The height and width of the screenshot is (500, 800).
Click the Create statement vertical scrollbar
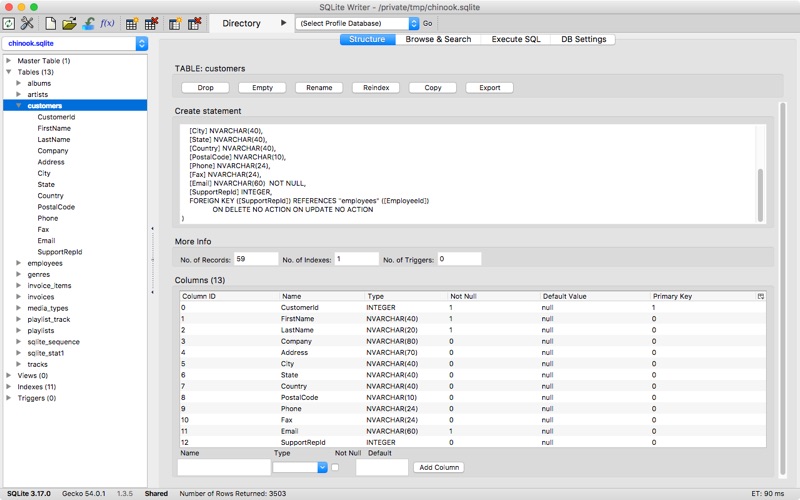[x=760, y=195]
